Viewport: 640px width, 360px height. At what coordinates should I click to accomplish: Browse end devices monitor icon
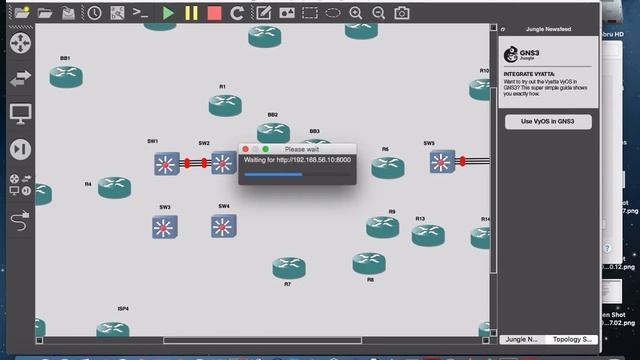pos(20,114)
